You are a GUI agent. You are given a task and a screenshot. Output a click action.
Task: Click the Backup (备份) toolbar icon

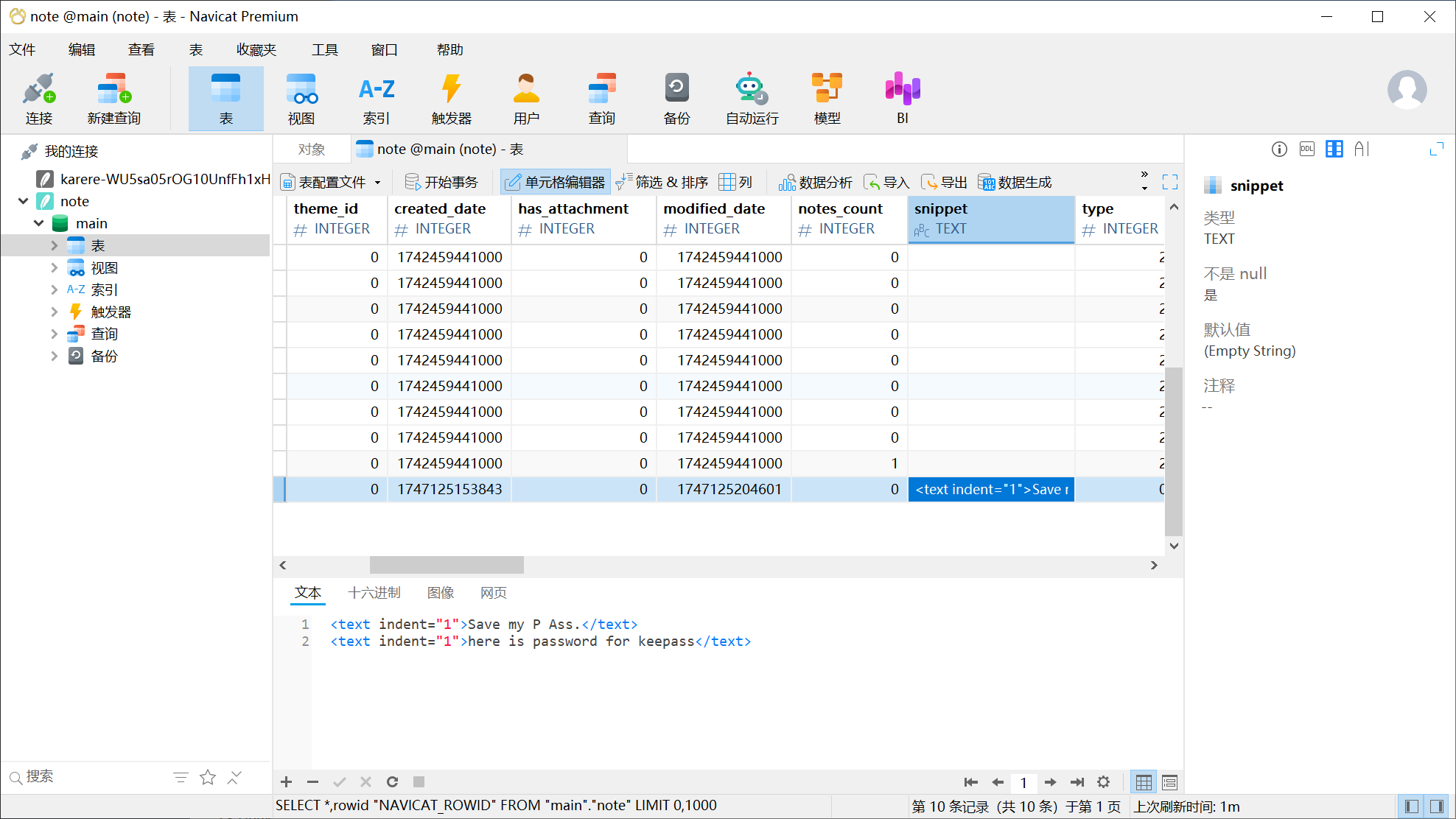pyautogui.click(x=676, y=98)
